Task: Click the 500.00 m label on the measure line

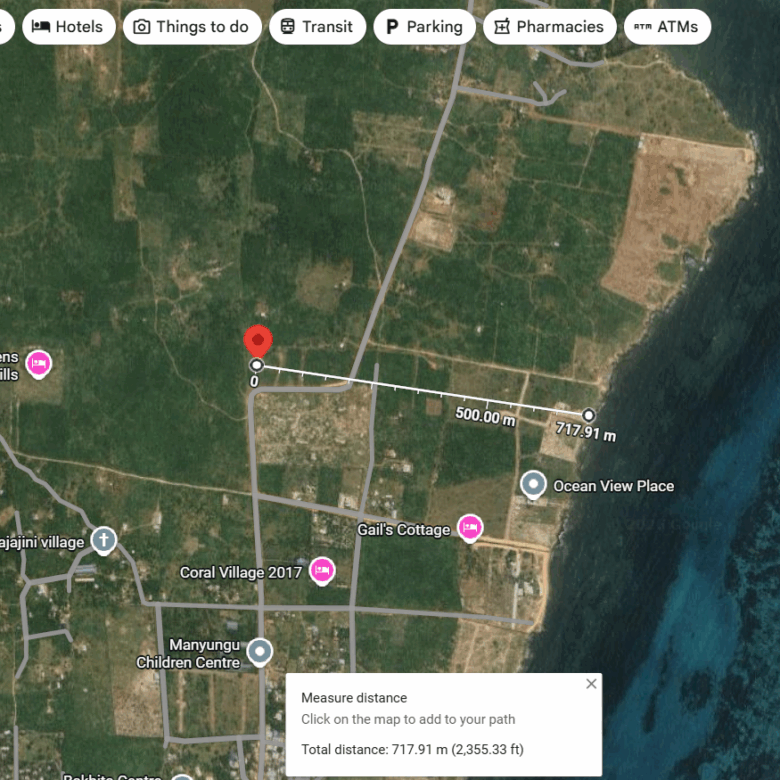Action: pyautogui.click(x=485, y=417)
